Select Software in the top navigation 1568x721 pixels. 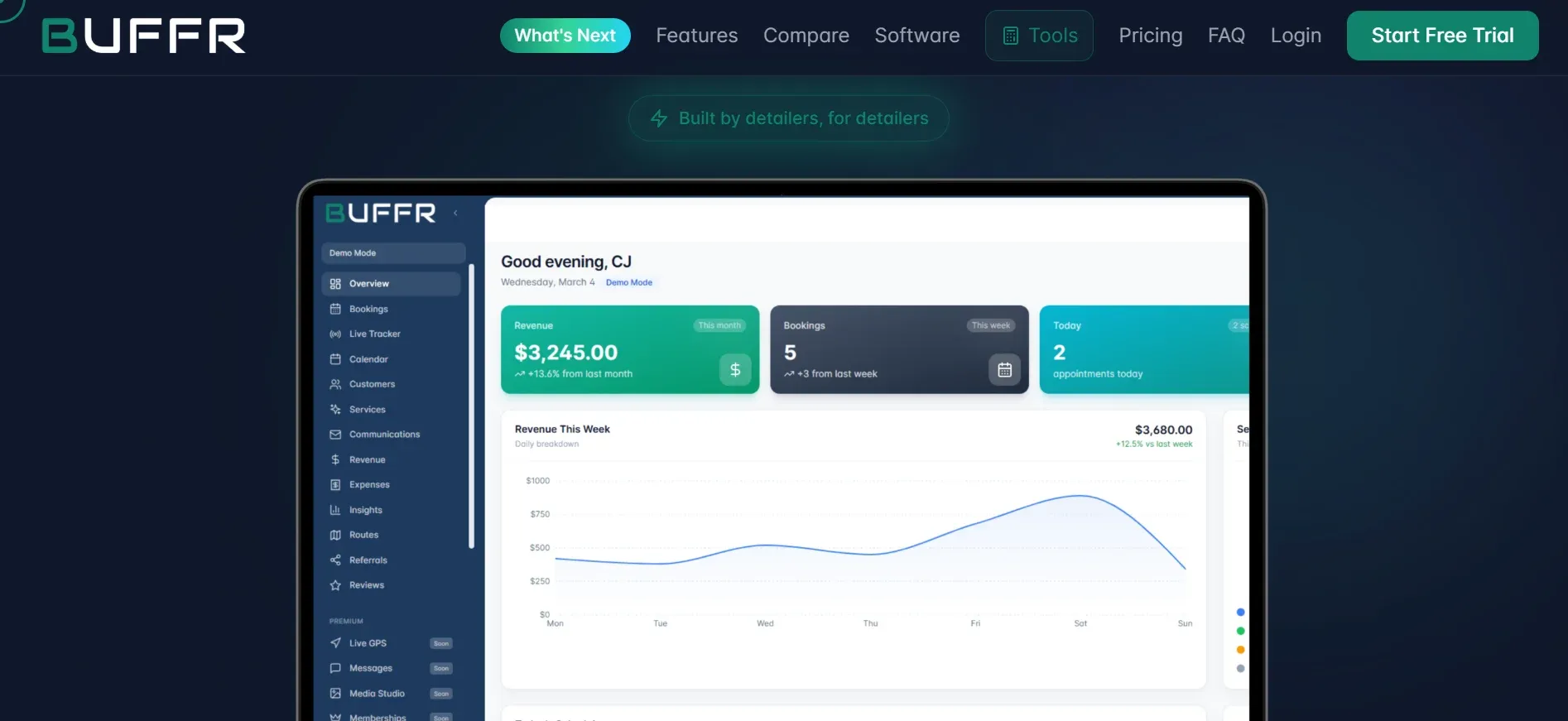click(x=917, y=36)
